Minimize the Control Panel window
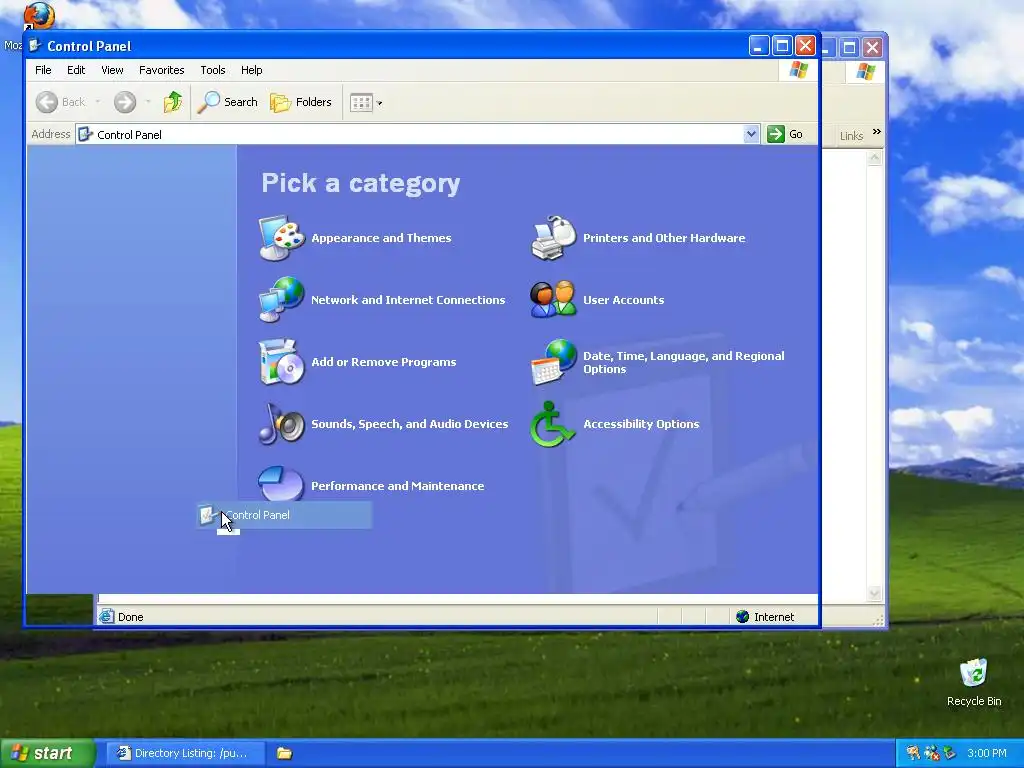1024x768 pixels. pyautogui.click(x=758, y=46)
